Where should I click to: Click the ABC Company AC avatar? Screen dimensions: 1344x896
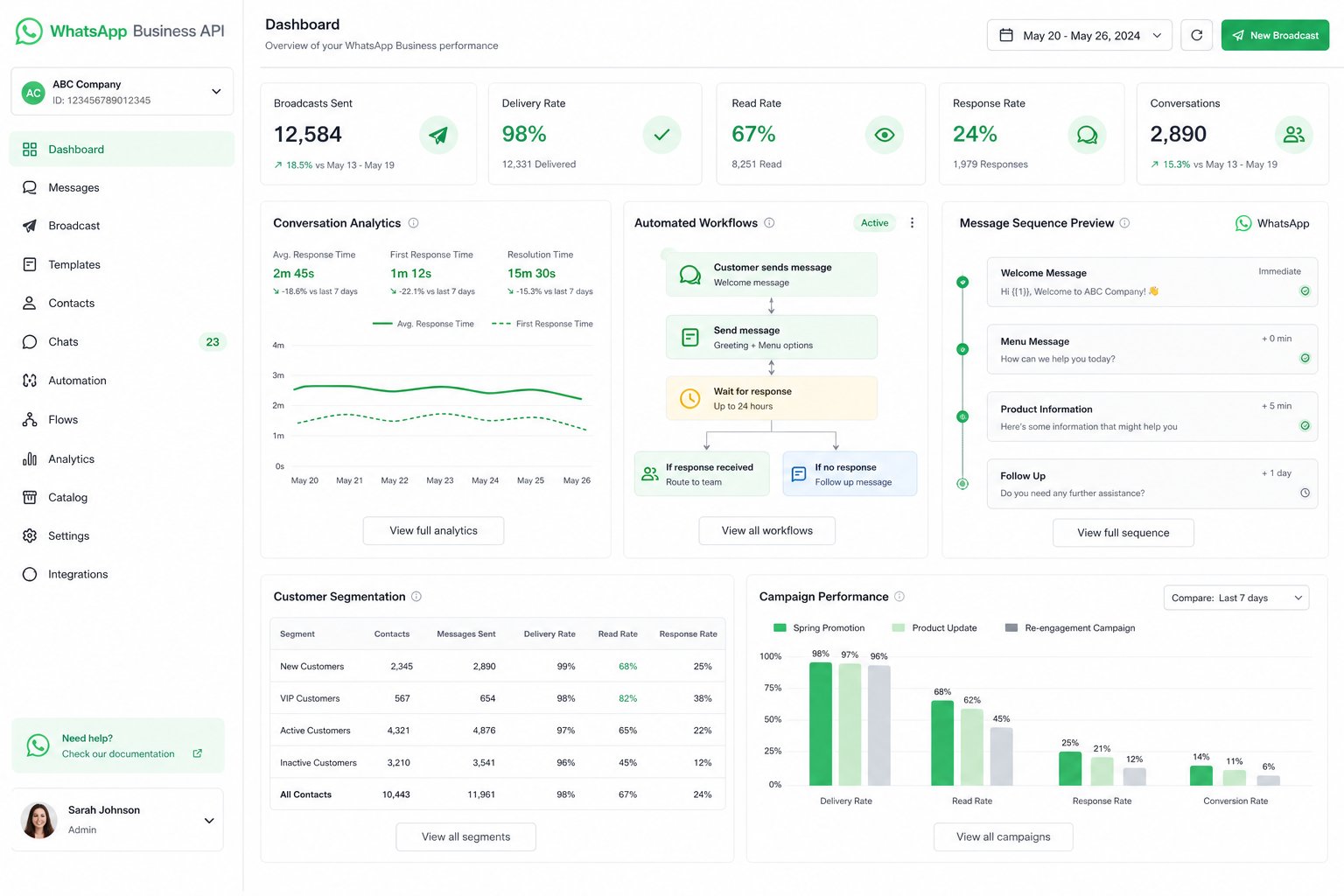pyautogui.click(x=33, y=93)
